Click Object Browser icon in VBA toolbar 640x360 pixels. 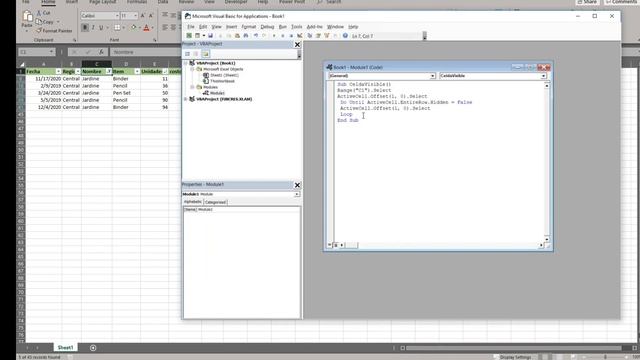pos(327,36)
